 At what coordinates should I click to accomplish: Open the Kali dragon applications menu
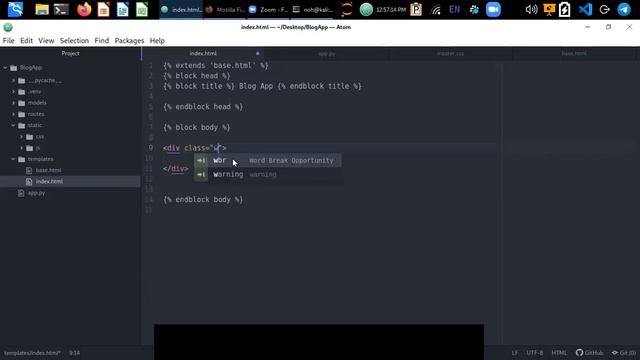coord(15,9)
